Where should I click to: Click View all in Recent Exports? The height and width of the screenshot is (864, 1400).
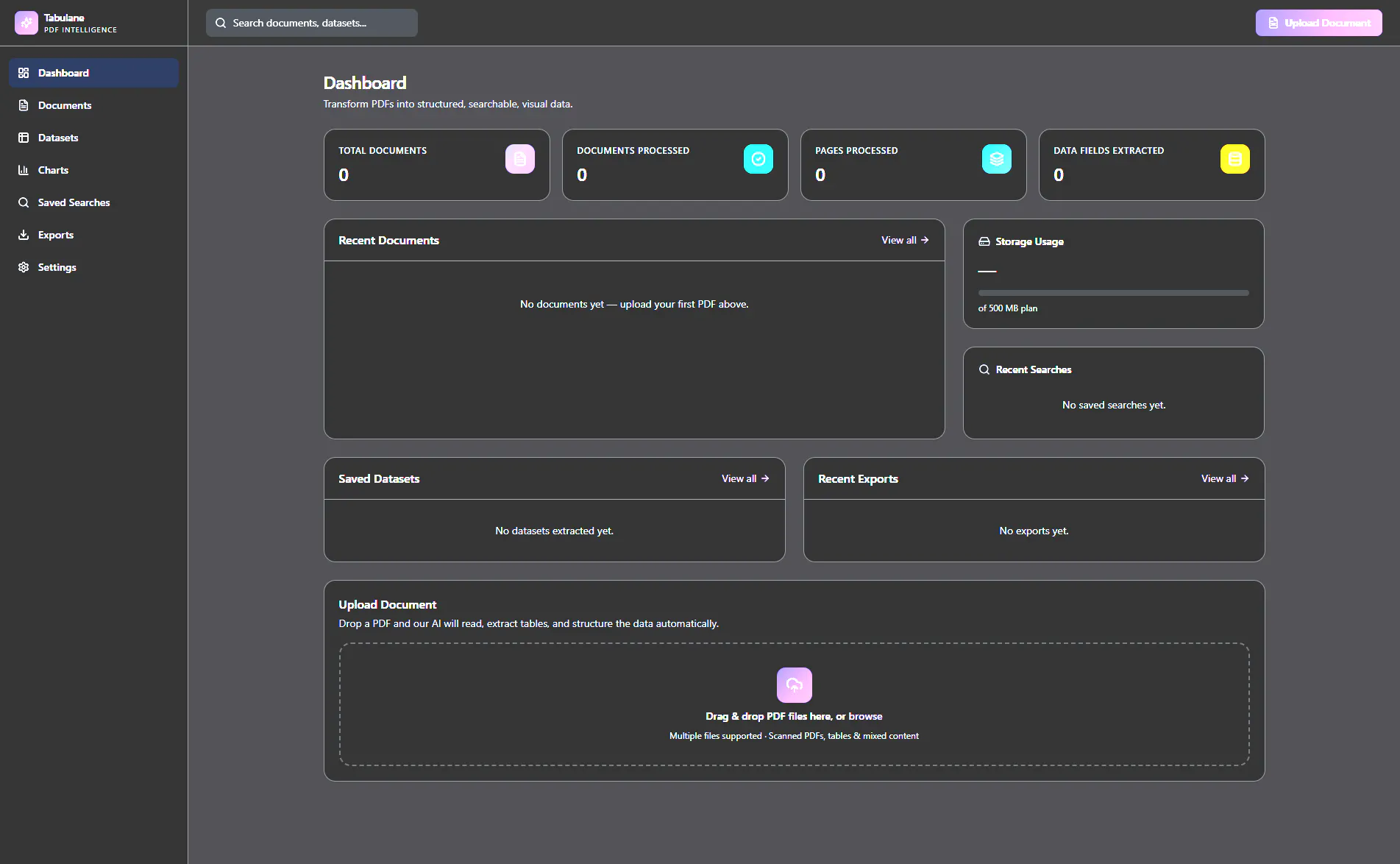point(1225,478)
